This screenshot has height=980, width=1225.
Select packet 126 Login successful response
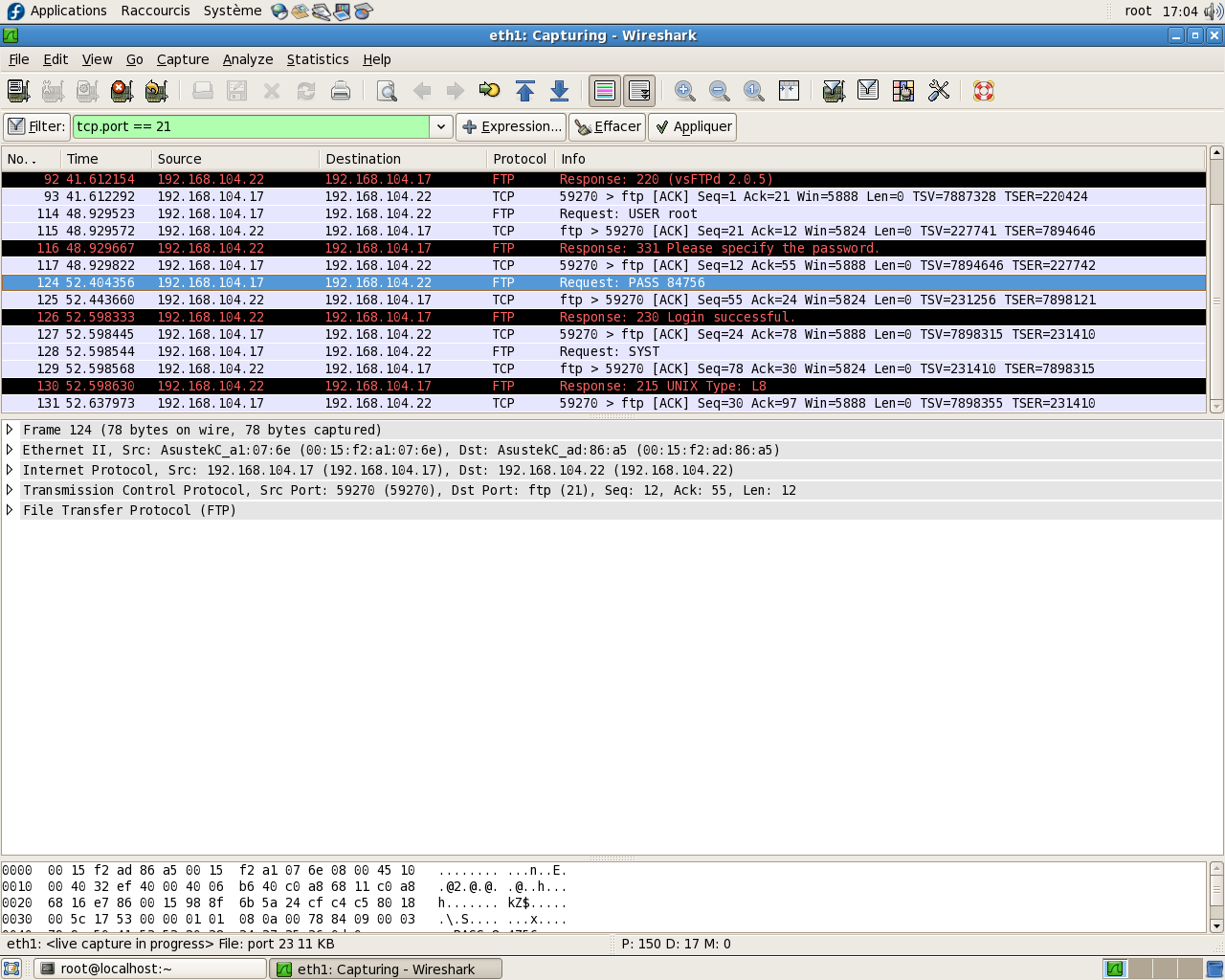pos(604,317)
